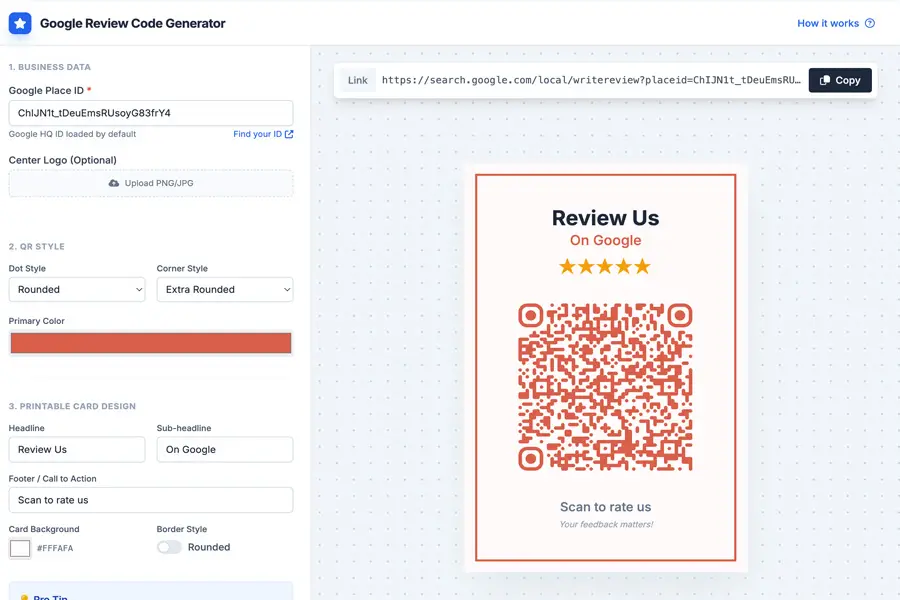Click the lightbulb Pro Tip icon
The image size is (900, 600).
click(x=24, y=597)
